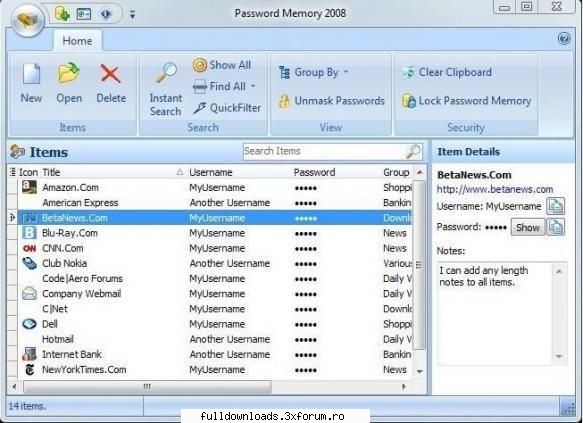Expand the quick-access toolbar customize arrow

pos(132,14)
